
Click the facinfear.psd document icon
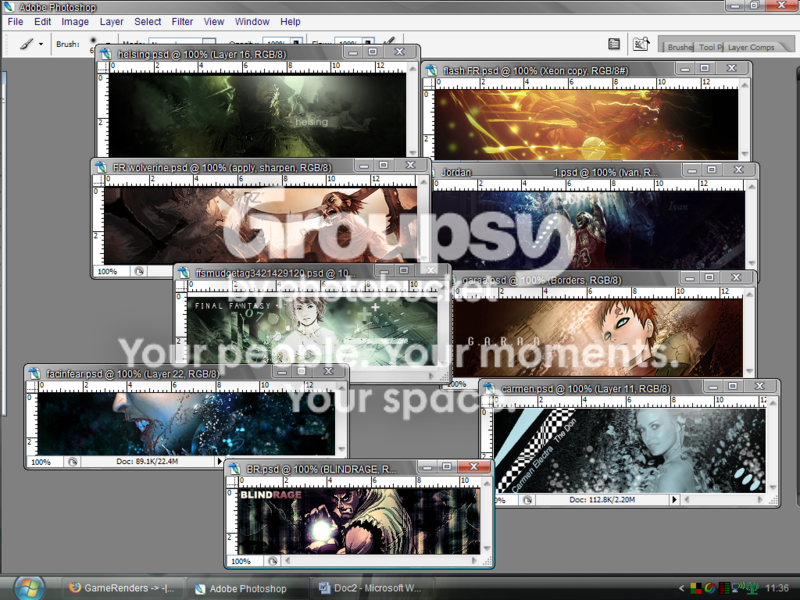34,373
